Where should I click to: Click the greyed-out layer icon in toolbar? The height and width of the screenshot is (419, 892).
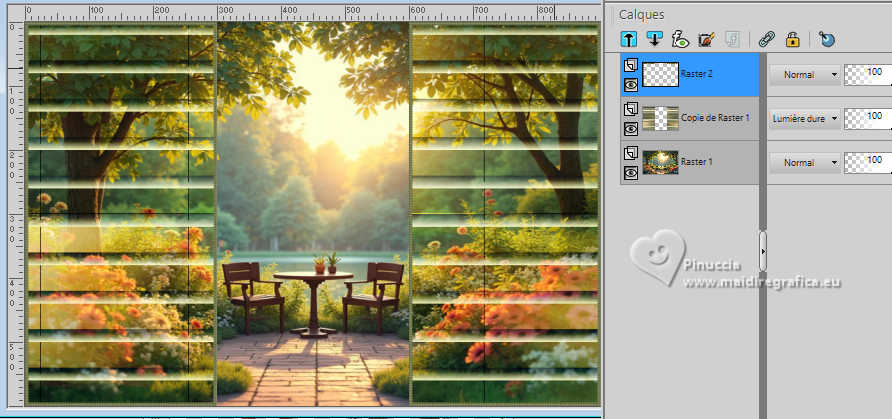pyautogui.click(x=732, y=39)
